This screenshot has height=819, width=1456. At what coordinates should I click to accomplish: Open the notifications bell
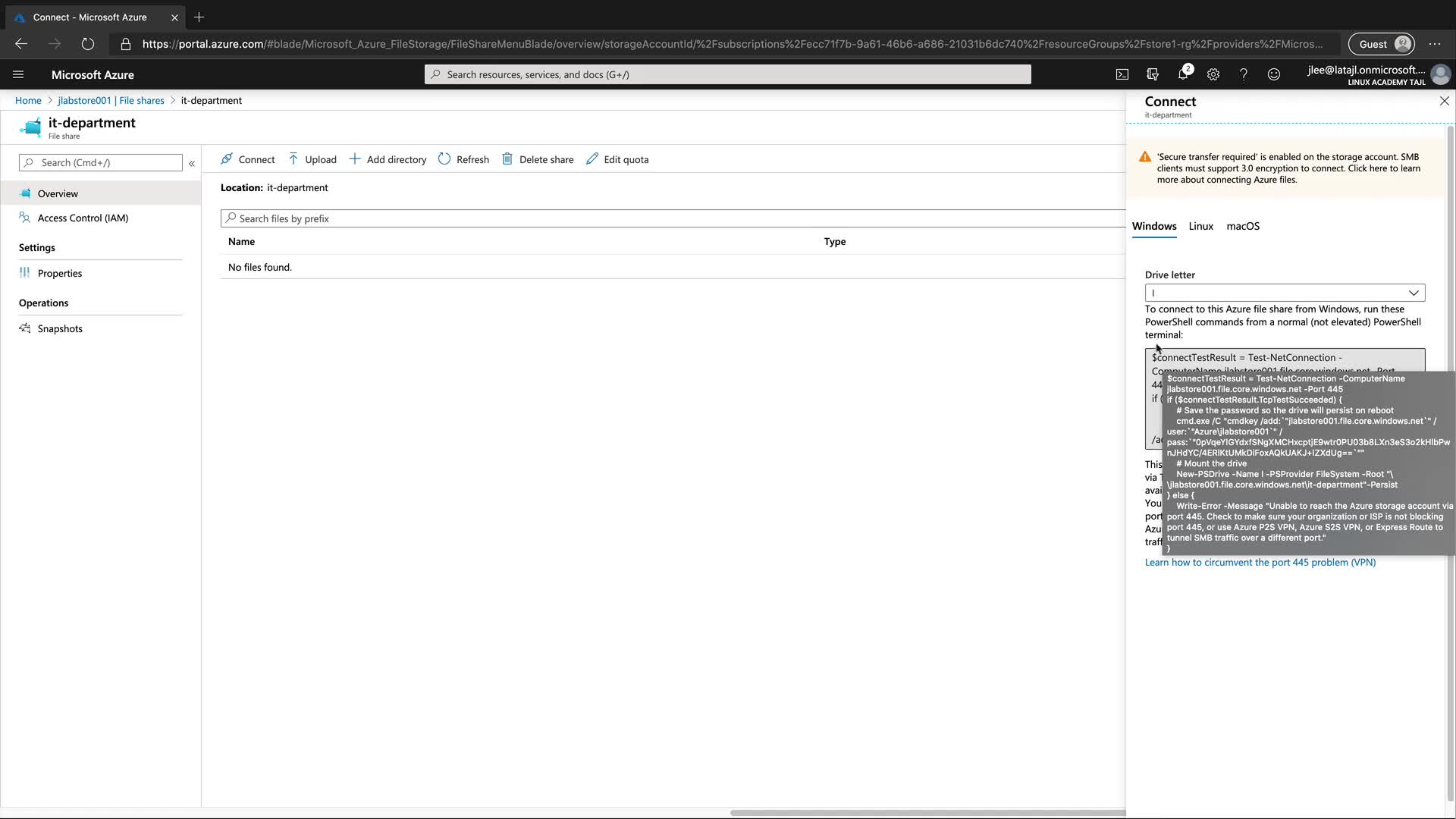pyautogui.click(x=1183, y=74)
